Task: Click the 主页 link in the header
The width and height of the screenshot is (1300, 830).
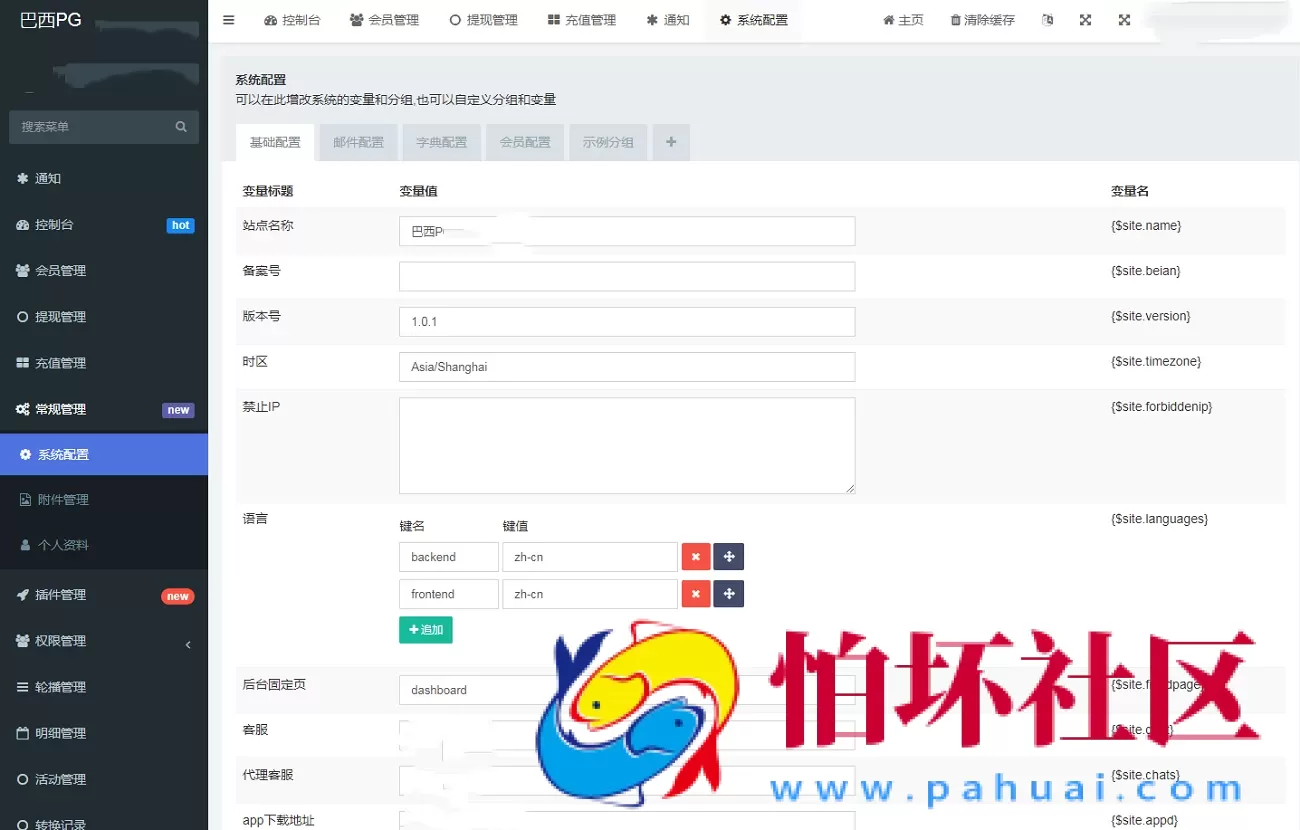Action: pos(903,19)
